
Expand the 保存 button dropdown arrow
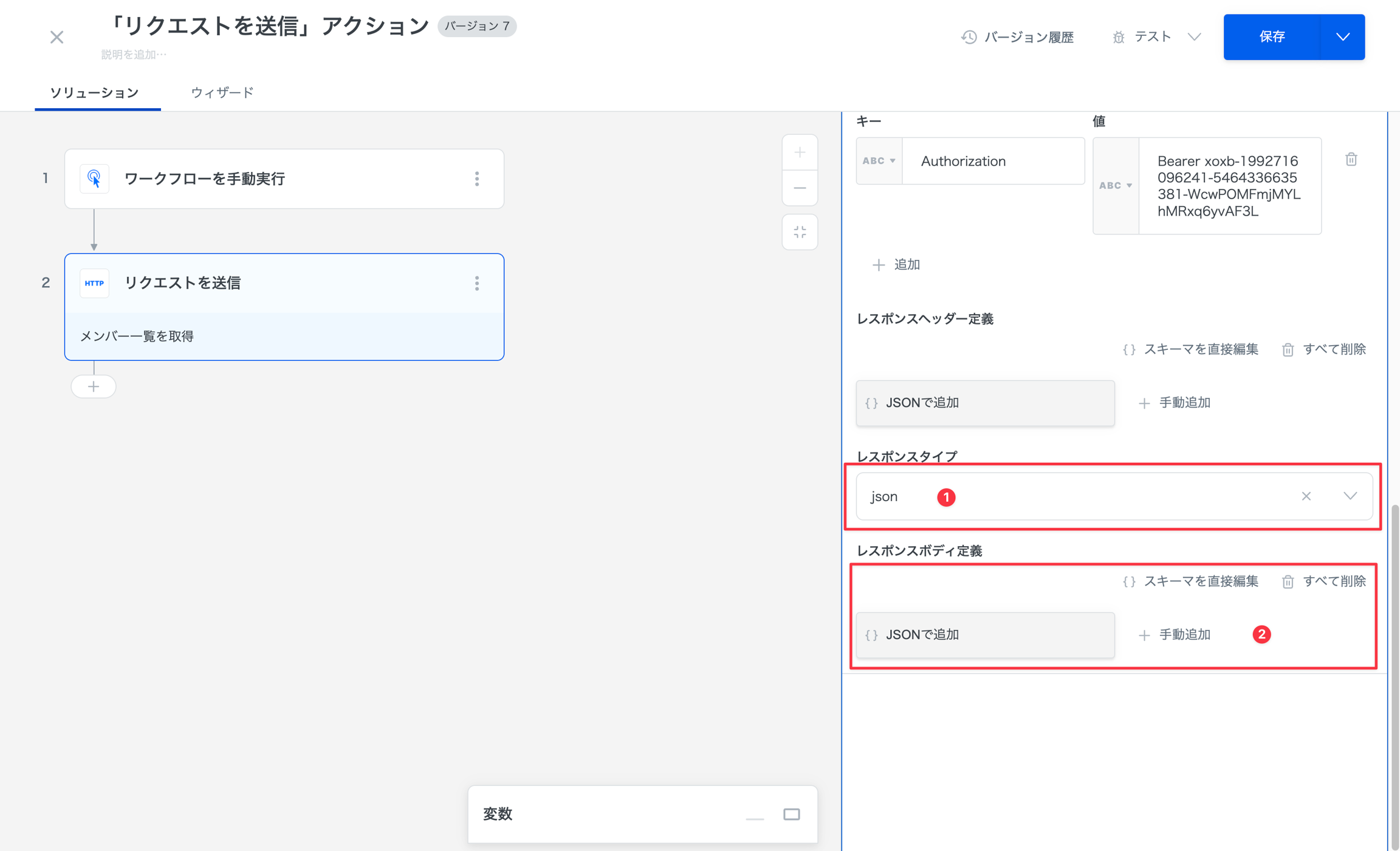coord(1343,36)
